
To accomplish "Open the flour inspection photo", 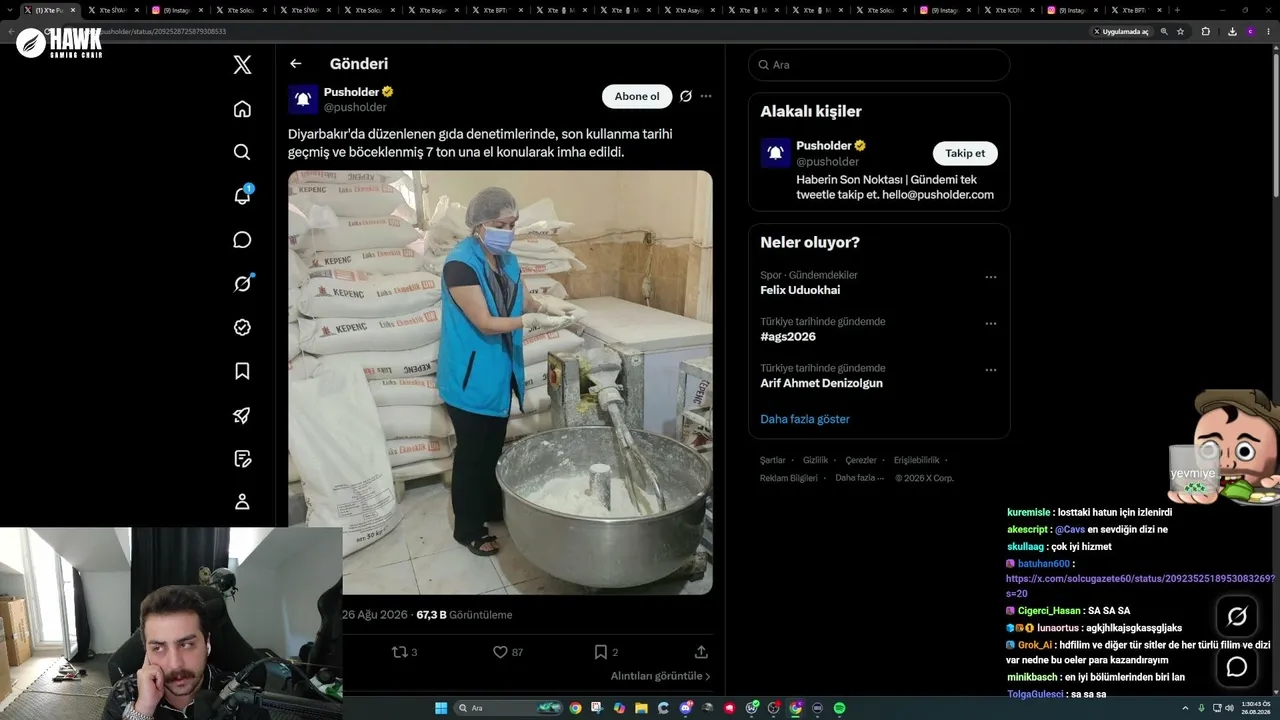I will [x=500, y=382].
